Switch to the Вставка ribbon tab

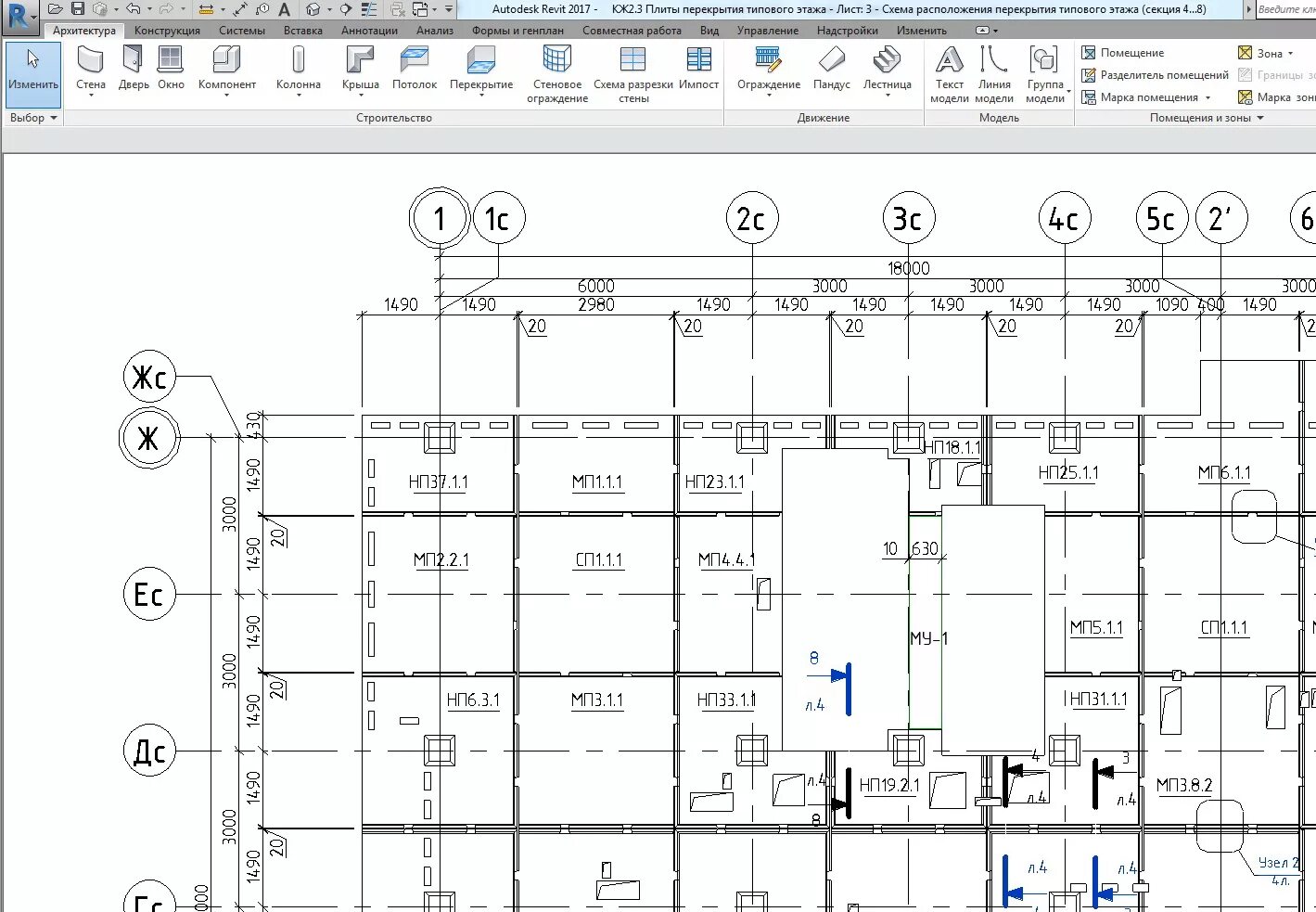pos(303,31)
